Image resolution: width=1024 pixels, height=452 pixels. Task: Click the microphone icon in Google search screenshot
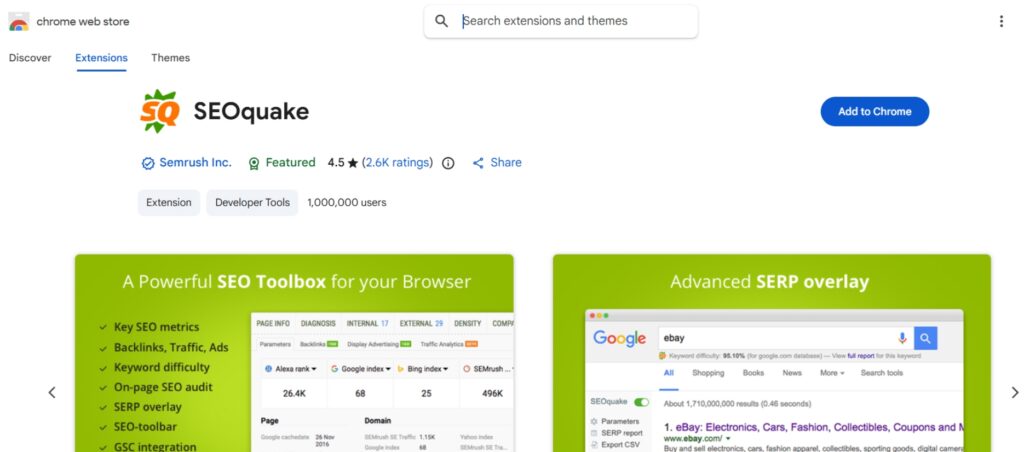click(902, 338)
